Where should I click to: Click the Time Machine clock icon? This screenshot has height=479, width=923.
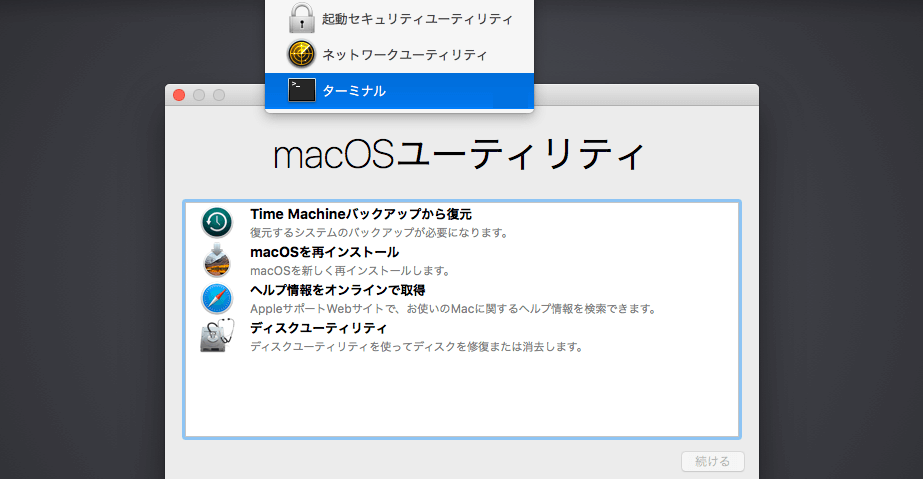217,223
